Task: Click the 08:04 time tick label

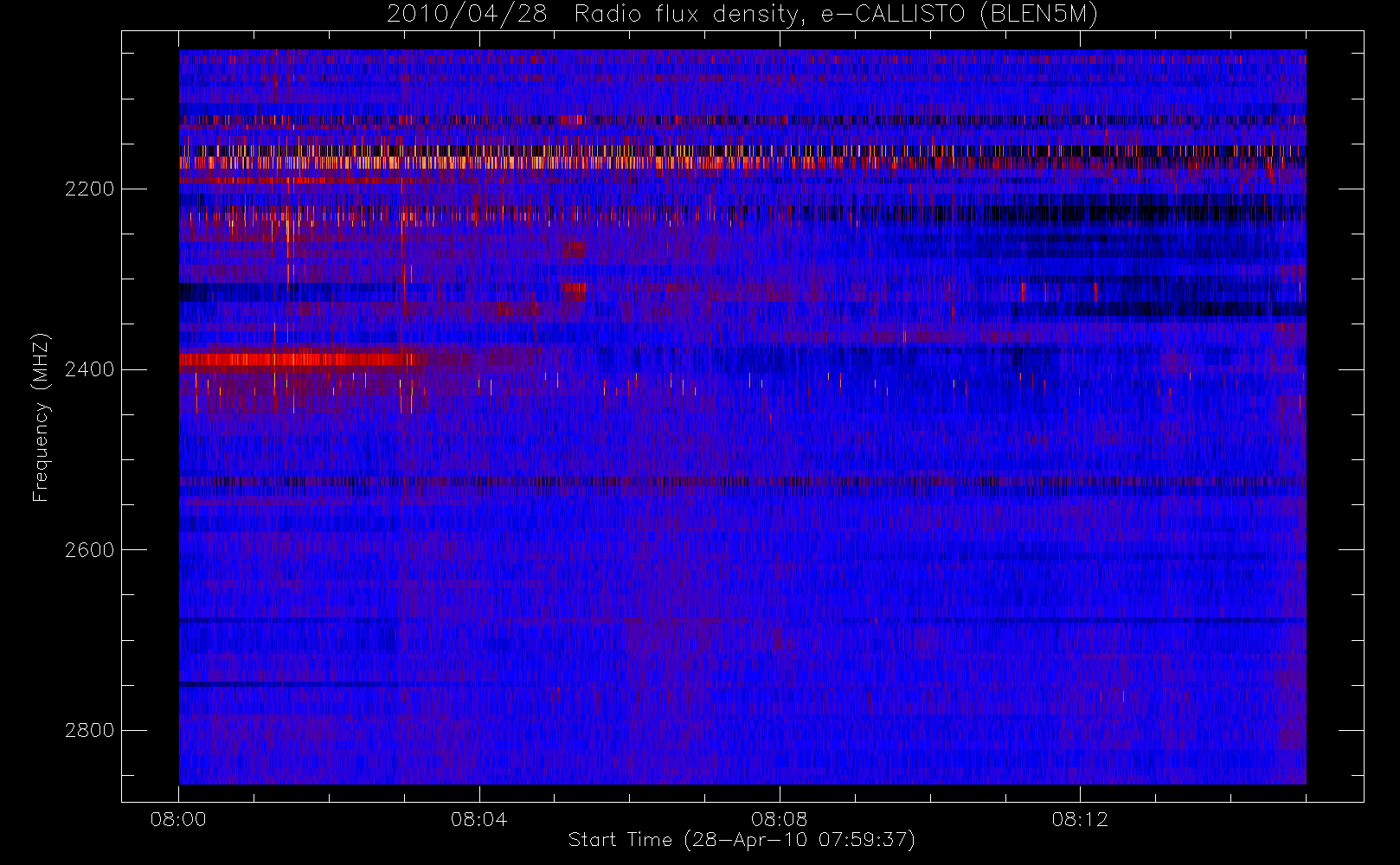Action: pyautogui.click(x=478, y=819)
